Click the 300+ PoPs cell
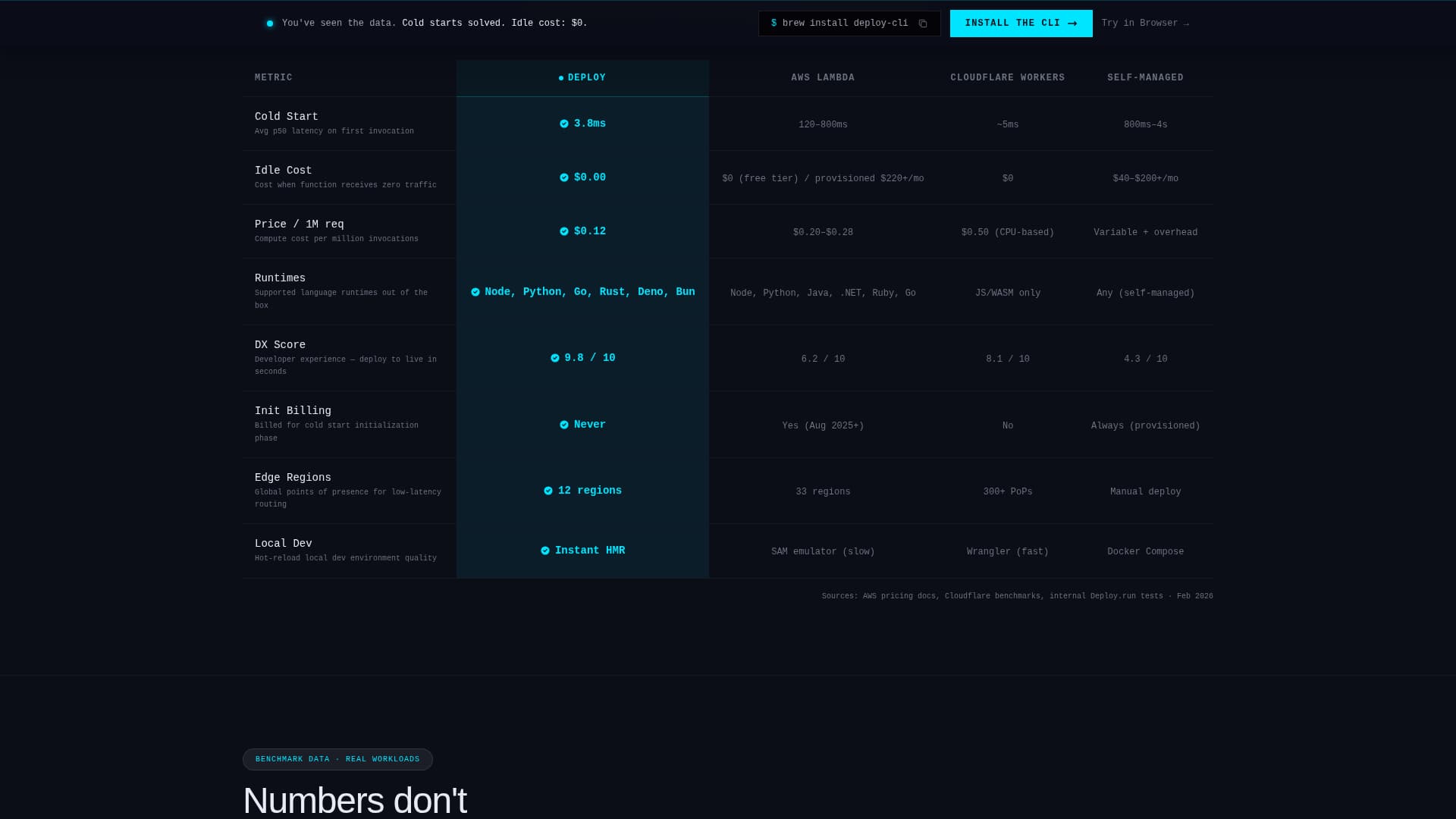This screenshot has height=819, width=1456. [x=1008, y=492]
